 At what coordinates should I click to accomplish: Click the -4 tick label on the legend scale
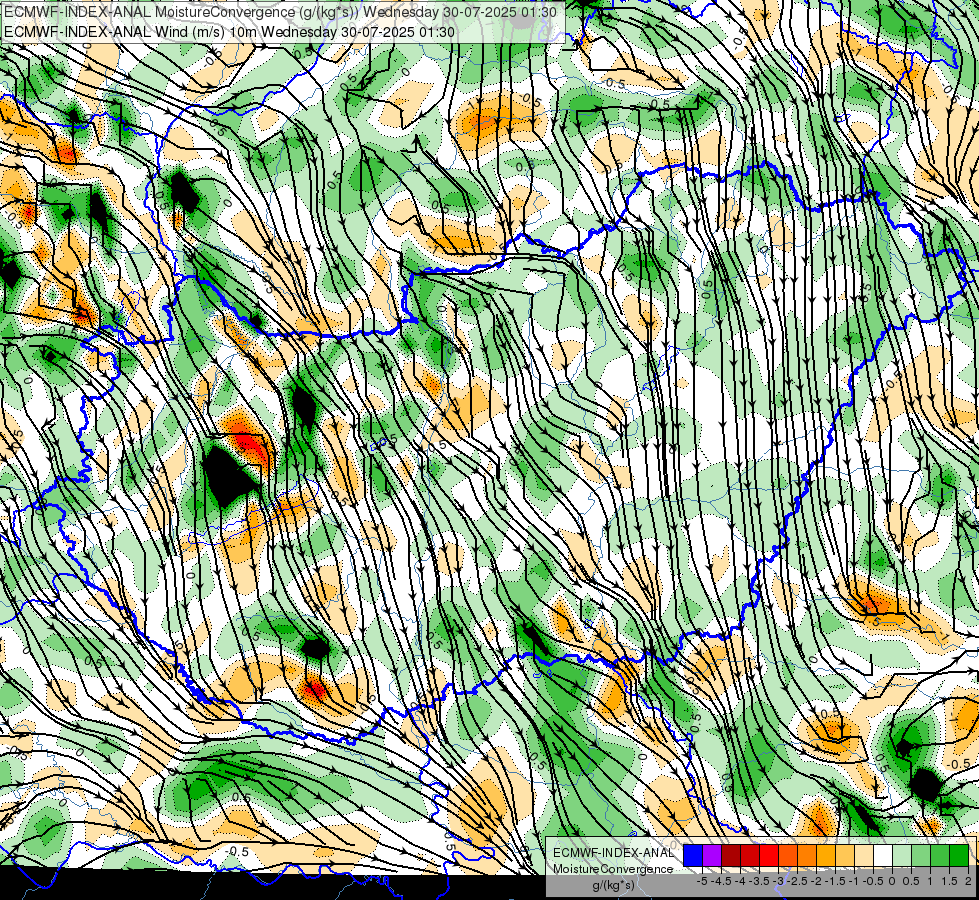(x=740, y=881)
